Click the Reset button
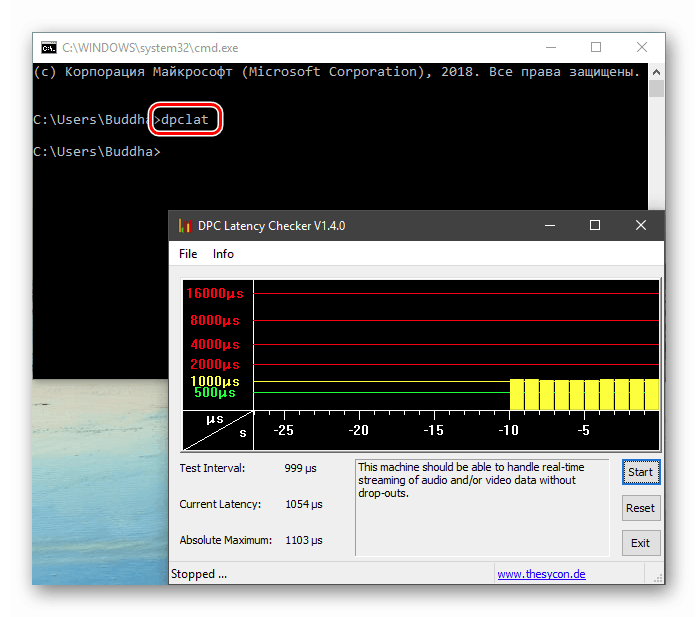698x617 pixels. pyautogui.click(x=641, y=508)
